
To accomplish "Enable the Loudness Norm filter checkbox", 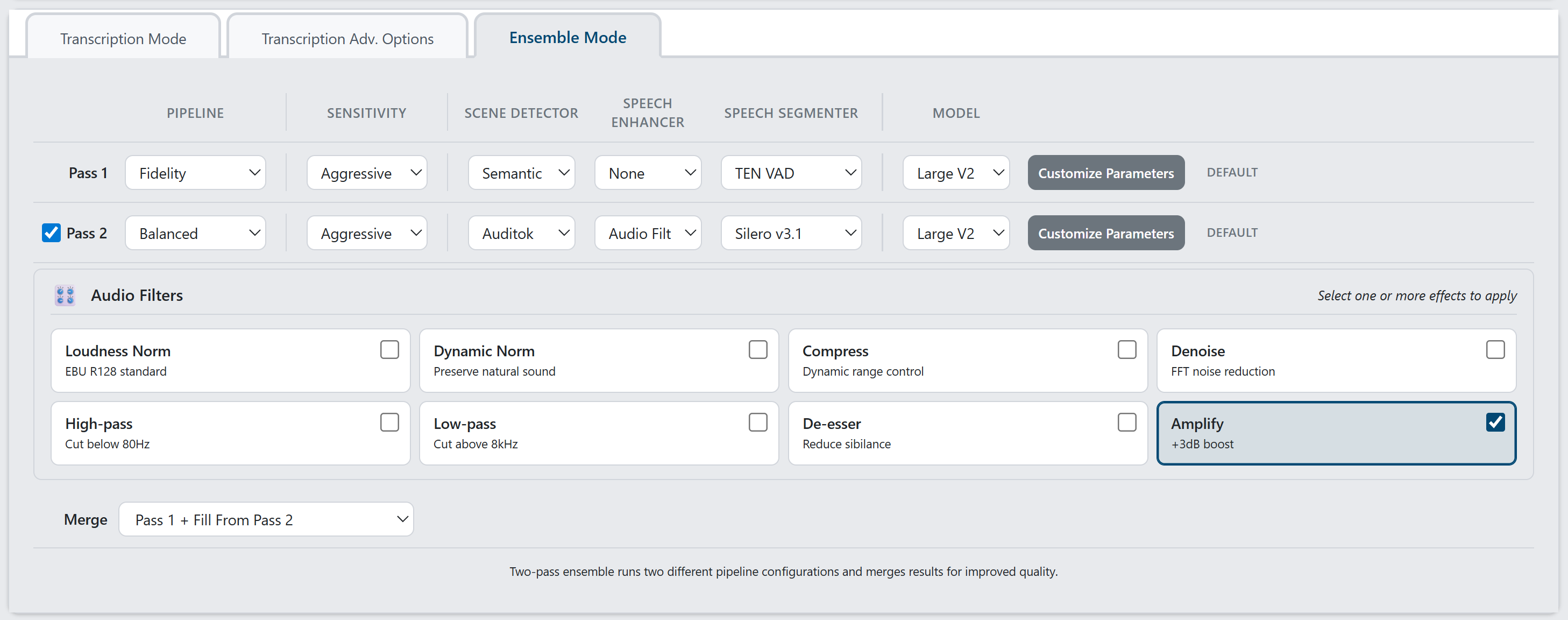I will click(389, 350).
